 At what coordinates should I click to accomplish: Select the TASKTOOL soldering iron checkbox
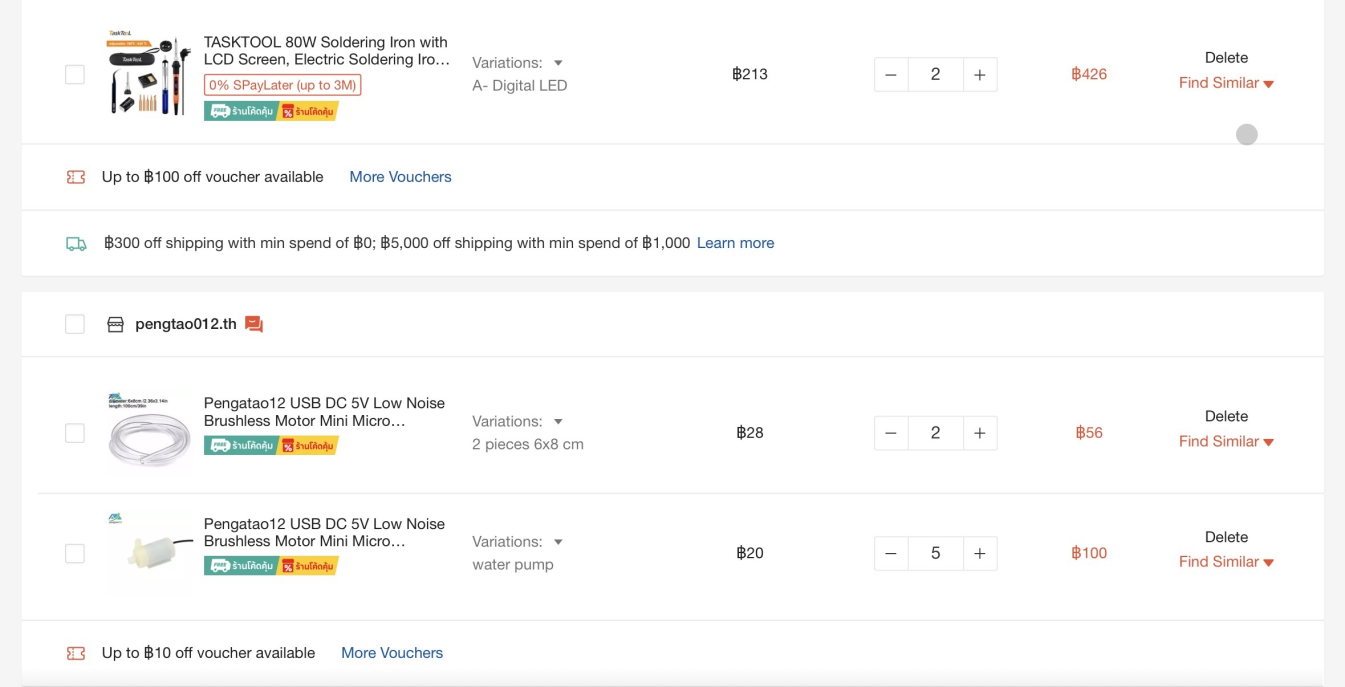(75, 74)
